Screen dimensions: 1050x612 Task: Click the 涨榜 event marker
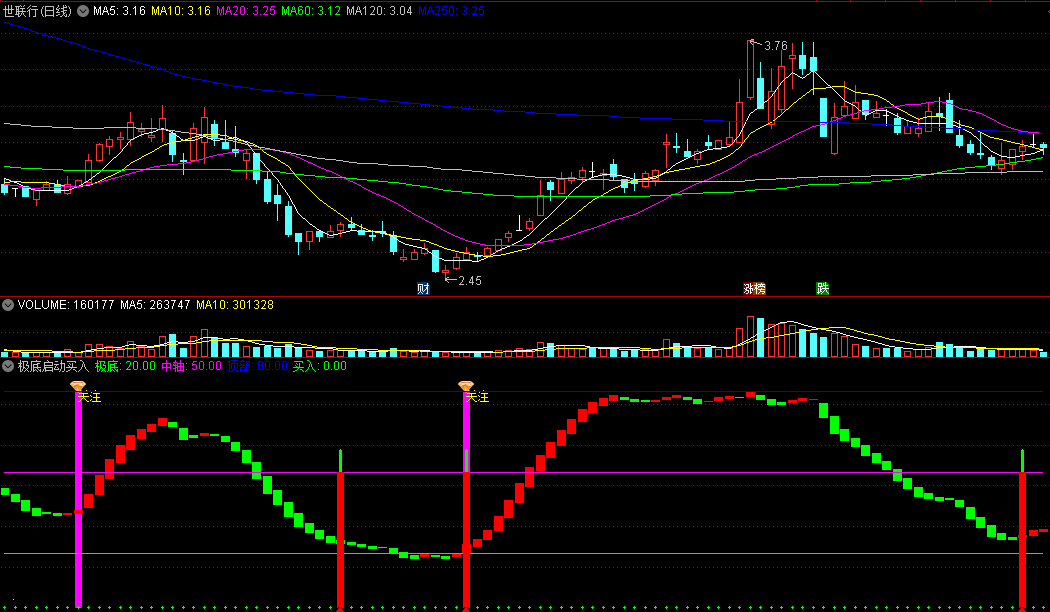coord(755,289)
